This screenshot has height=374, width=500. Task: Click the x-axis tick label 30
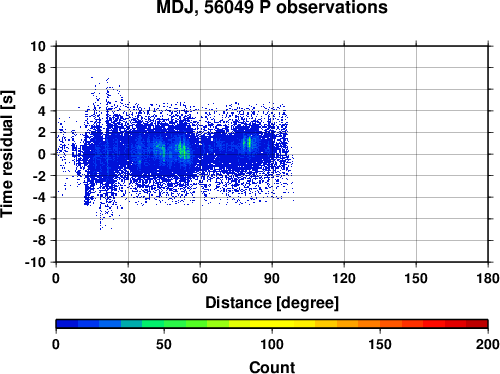(x=128, y=278)
